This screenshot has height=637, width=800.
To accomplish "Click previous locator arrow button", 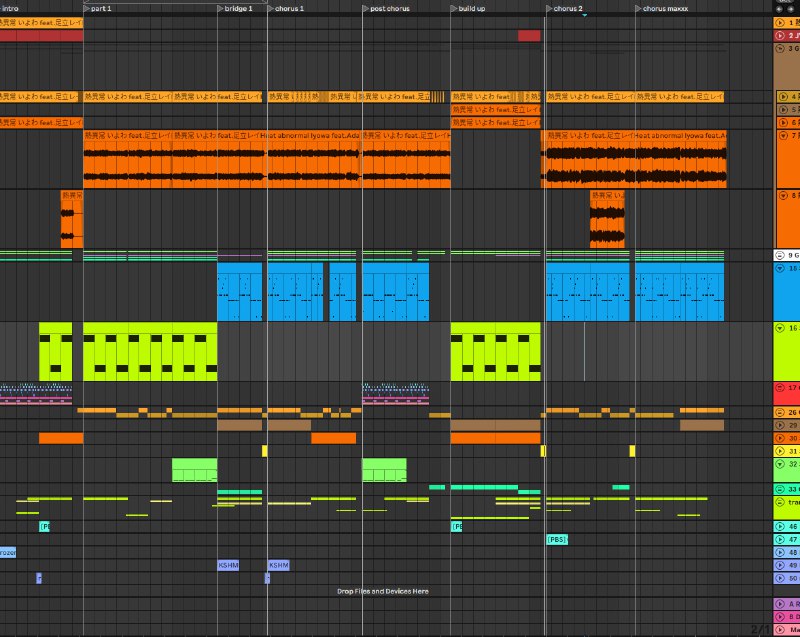I will click(x=779, y=9).
